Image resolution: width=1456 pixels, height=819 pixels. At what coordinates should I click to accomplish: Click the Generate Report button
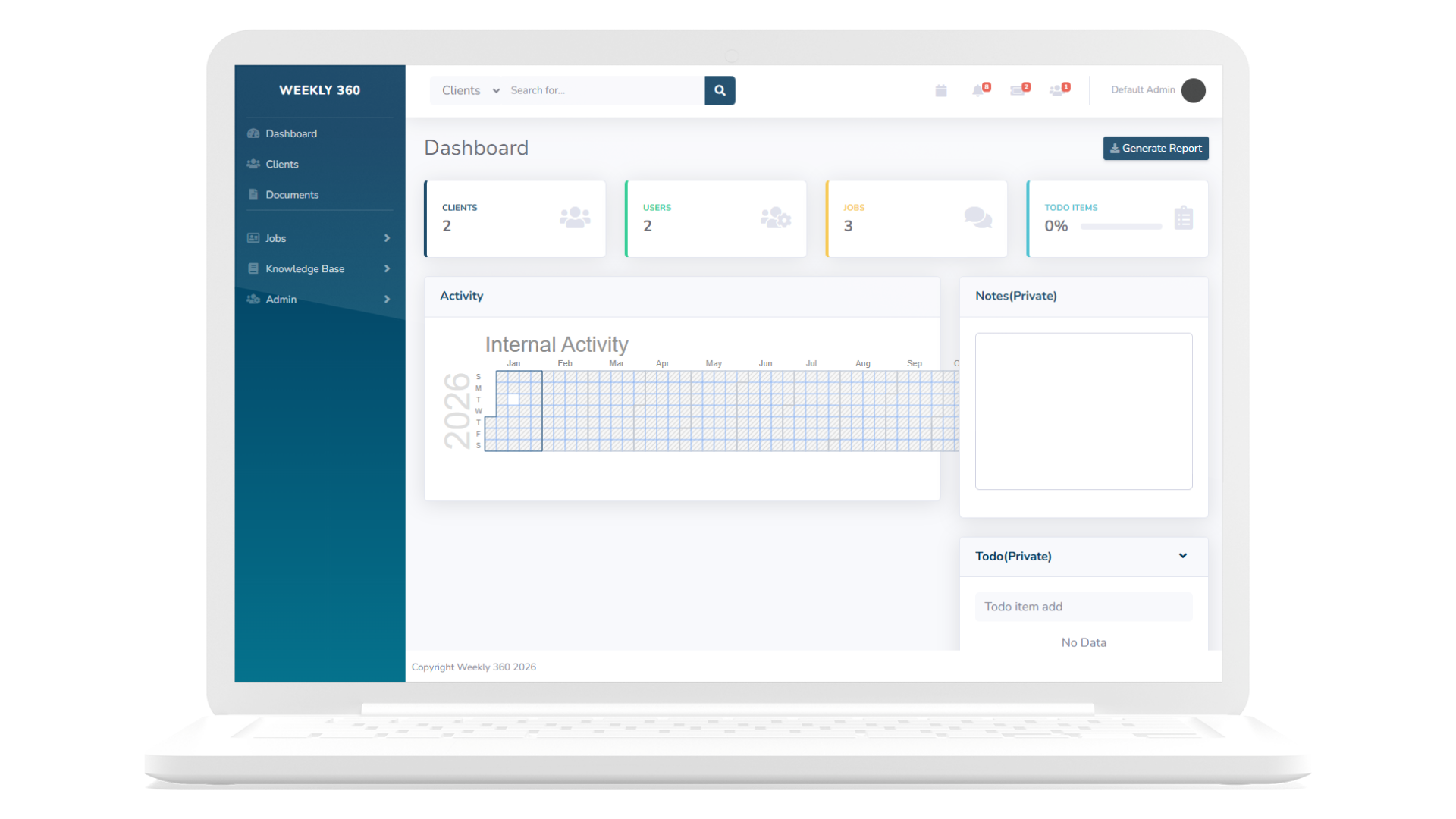click(1155, 148)
